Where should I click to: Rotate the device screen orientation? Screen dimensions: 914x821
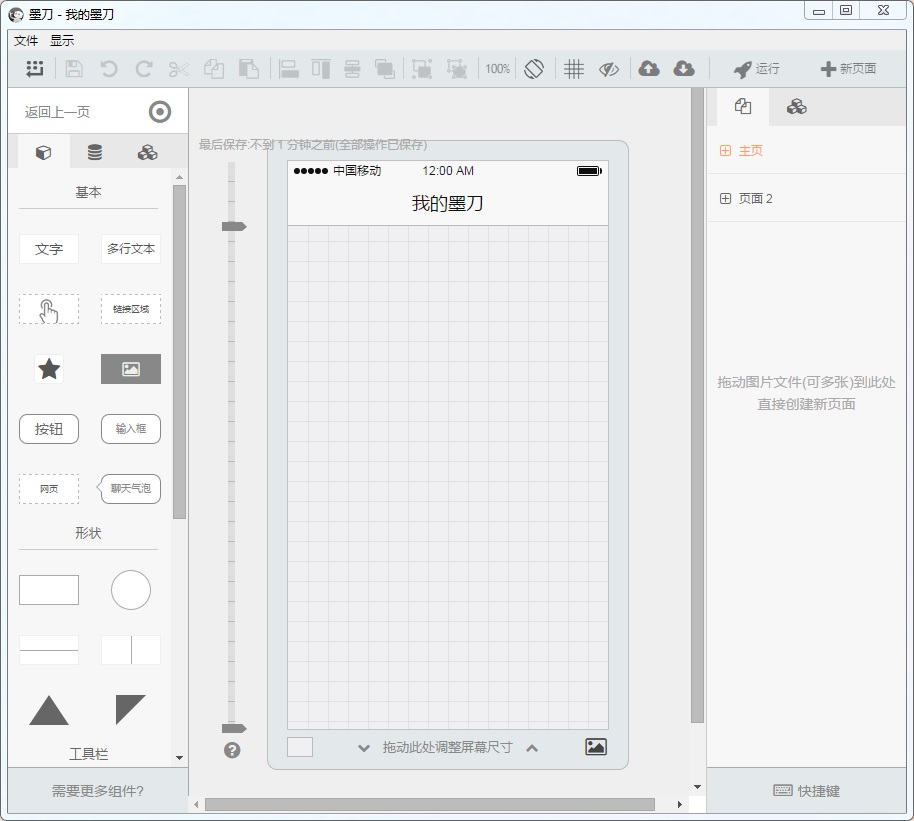[534, 69]
